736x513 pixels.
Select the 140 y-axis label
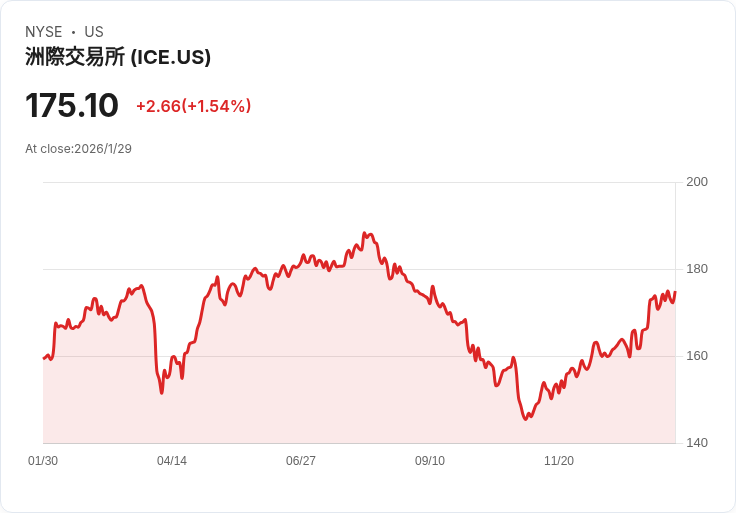(x=697, y=443)
